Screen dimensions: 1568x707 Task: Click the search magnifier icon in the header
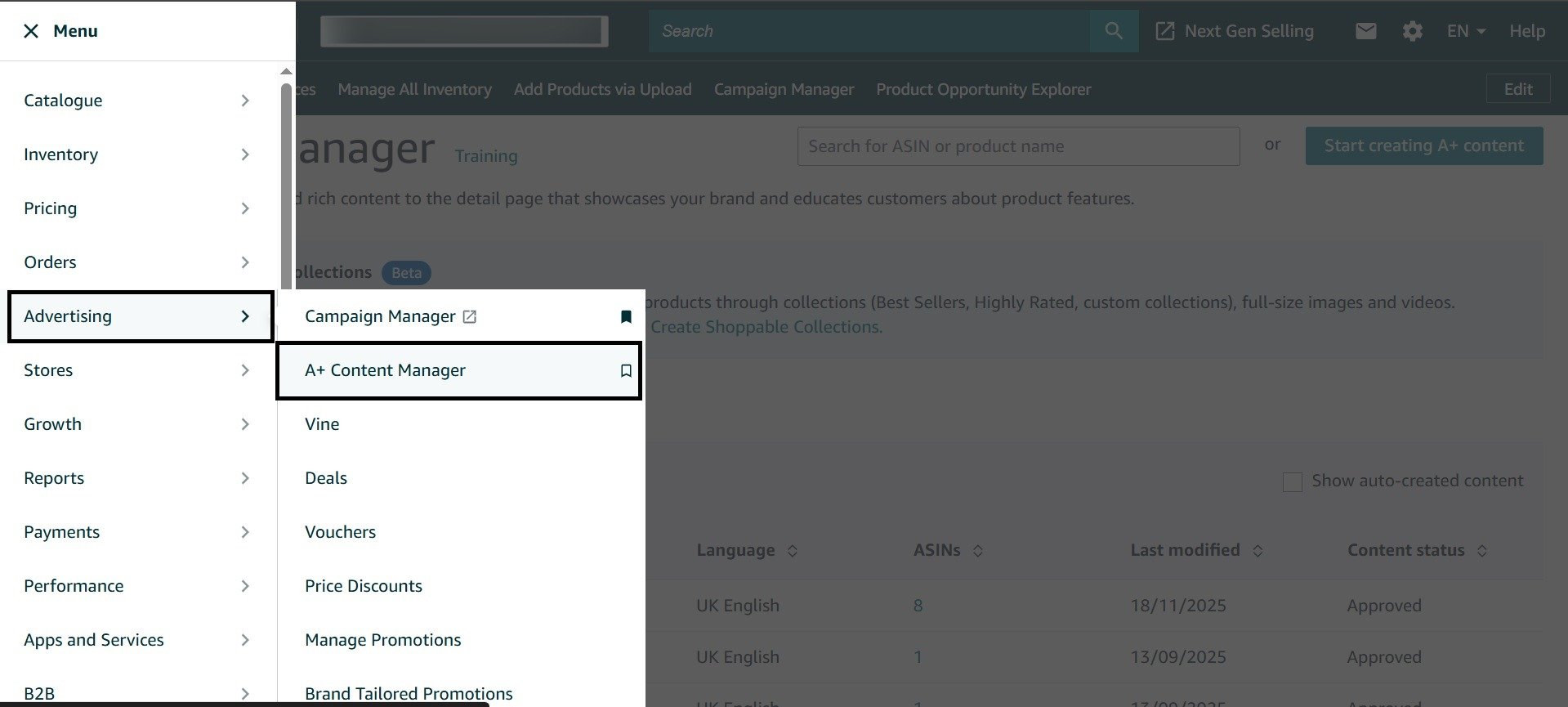pos(1114,31)
